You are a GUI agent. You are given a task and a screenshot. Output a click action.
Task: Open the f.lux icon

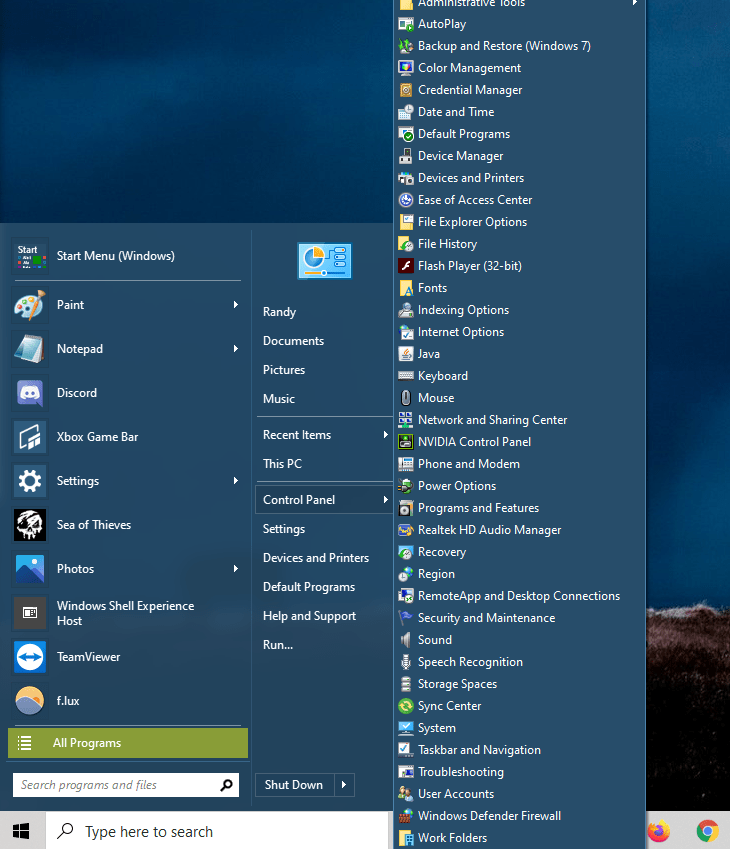coord(30,701)
